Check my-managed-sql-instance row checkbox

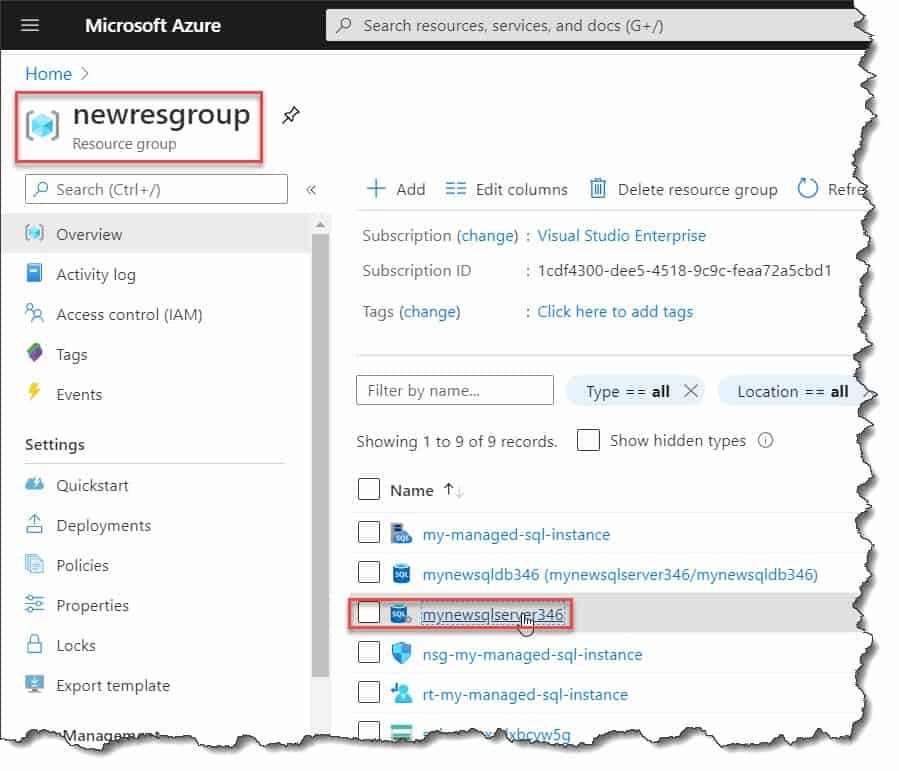click(369, 532)
